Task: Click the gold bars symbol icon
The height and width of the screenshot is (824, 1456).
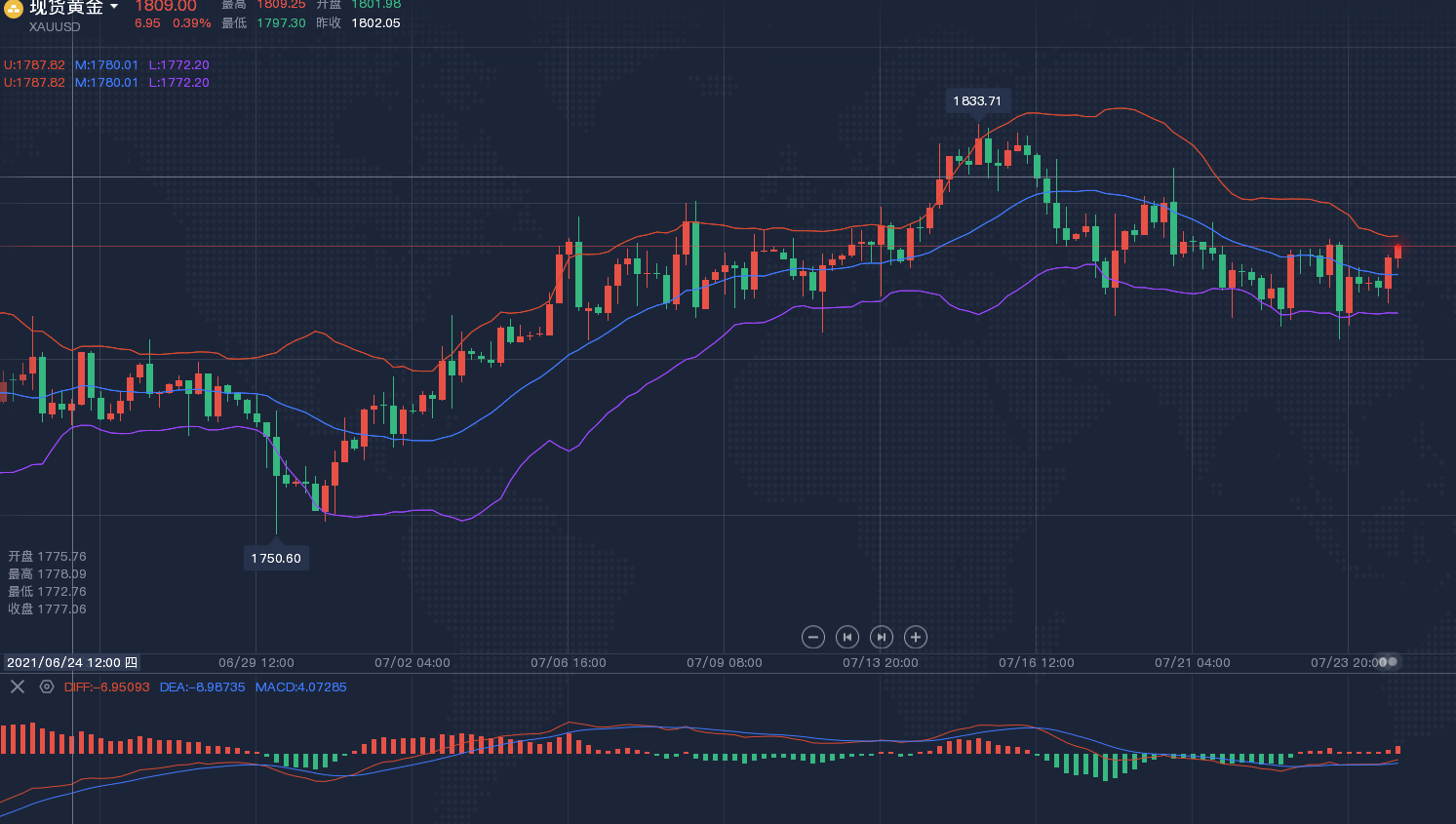Action: coord(14,9)
